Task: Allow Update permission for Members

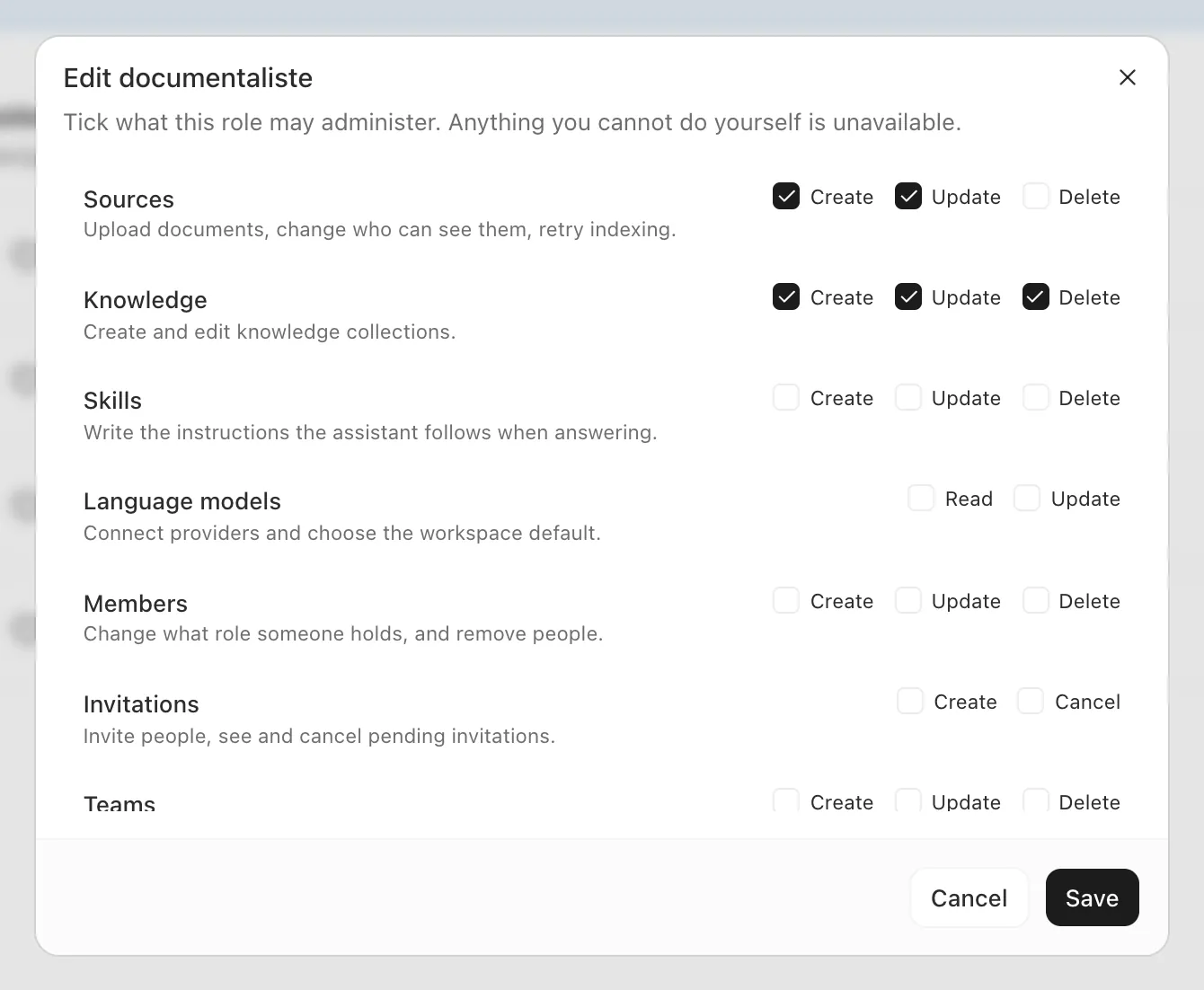Action: click(908, 600)
